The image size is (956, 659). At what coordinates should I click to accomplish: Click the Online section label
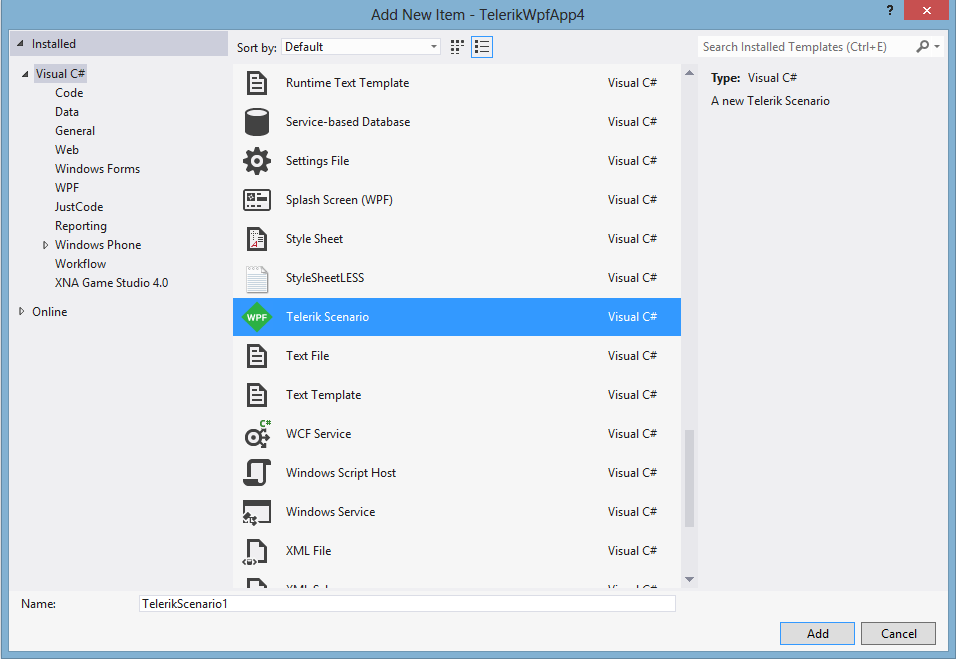pos(49,312)
